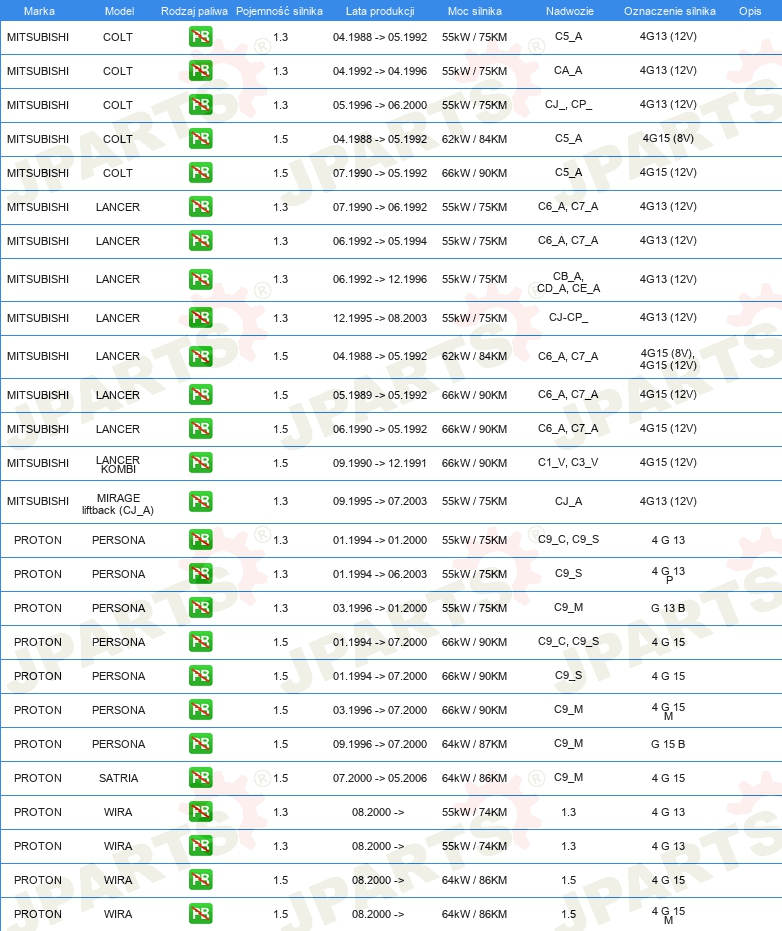This screenshot has width=782, height=931.
Task: Click the 'C1_V, C3_V' body cell
Action: point(568,462)
